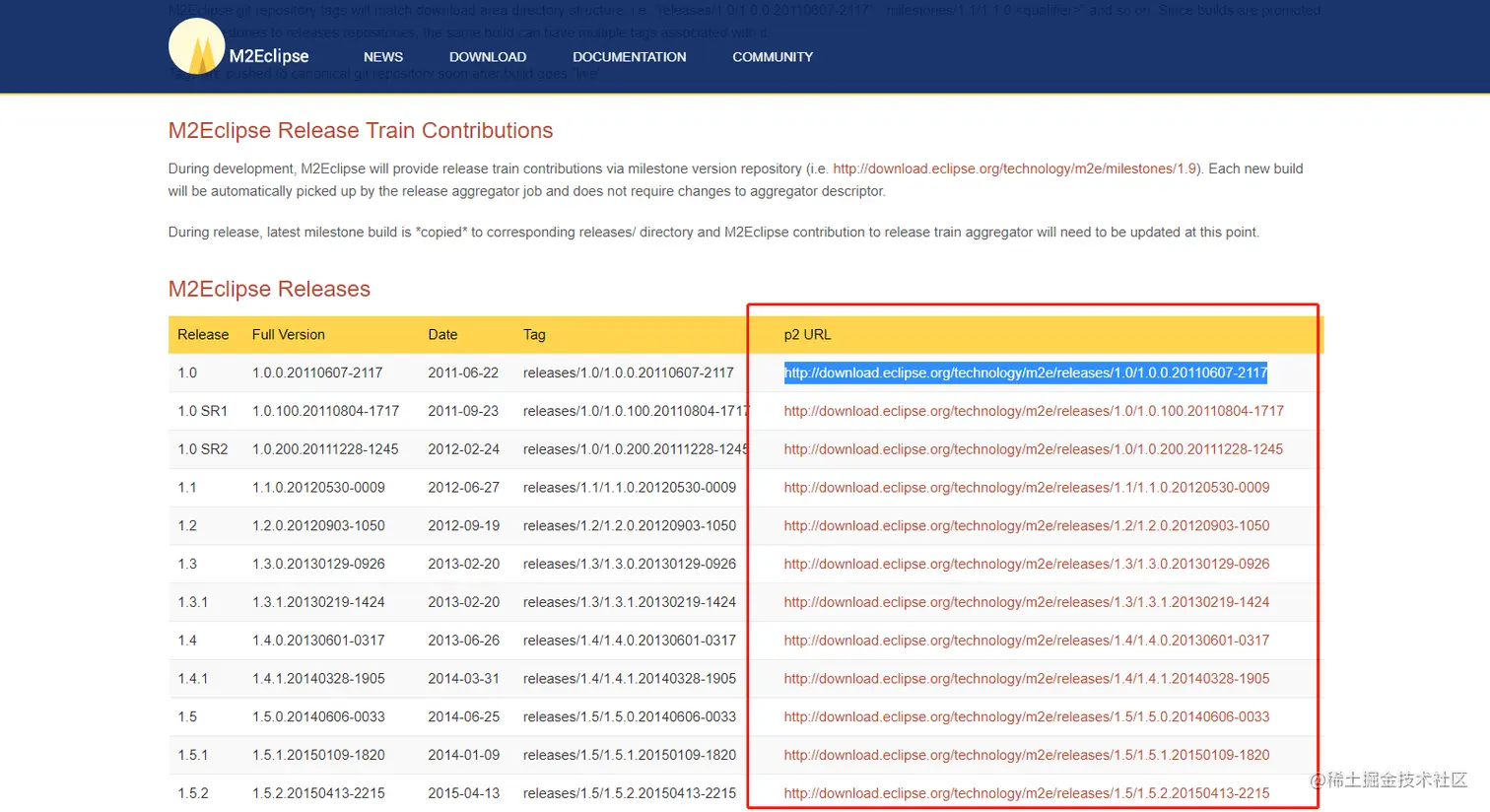Select full version 1.0.0.20110607-2117 cell
Screen dimensions: 1490x812
tap(317, 372)
